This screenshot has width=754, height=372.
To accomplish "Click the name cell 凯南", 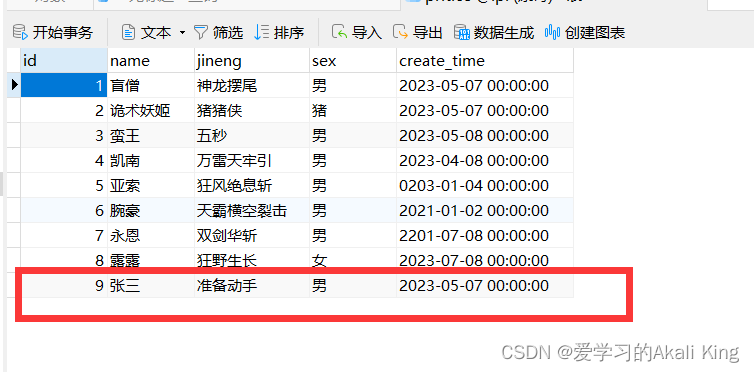I will [x=151, y=161].
